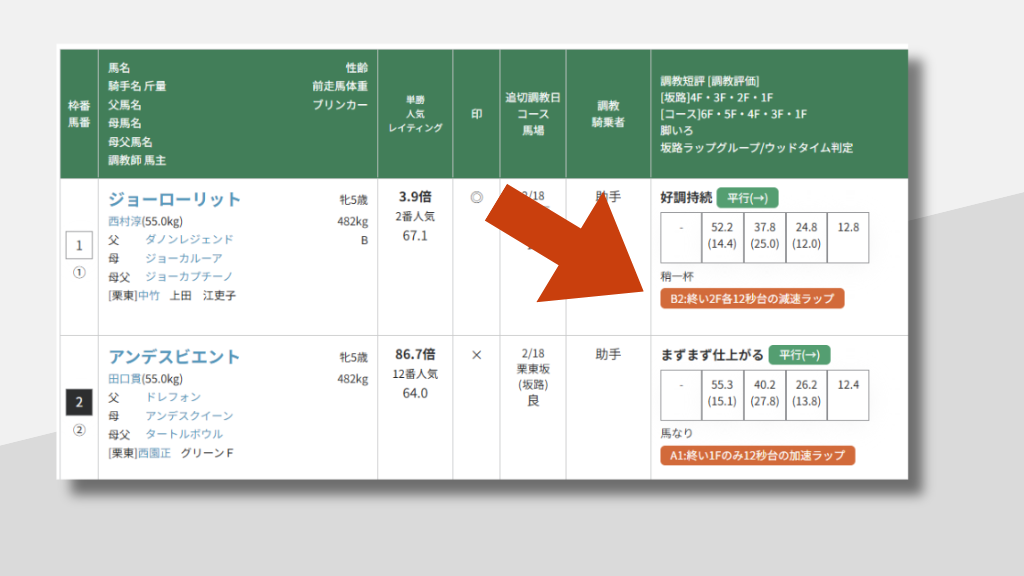This screenshot has height=576, width=1024.
Task: Open horse page for アンデスビエント
Action: click(x=175, y=357)
